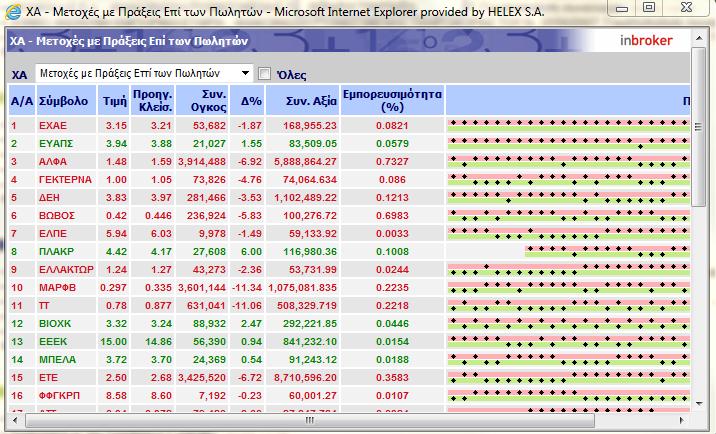Select the ΕΕΕΚ symbol
This screenshot has height=434, width=716.
[x=53, y=341]
